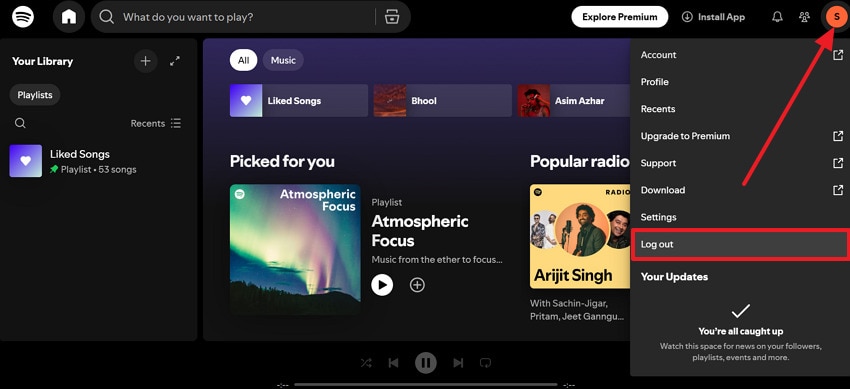This screenshot has width=850, height=389.
Task: Expand Your Library with arrows icon
Action: pyautogui.click(x=175, y=61)
